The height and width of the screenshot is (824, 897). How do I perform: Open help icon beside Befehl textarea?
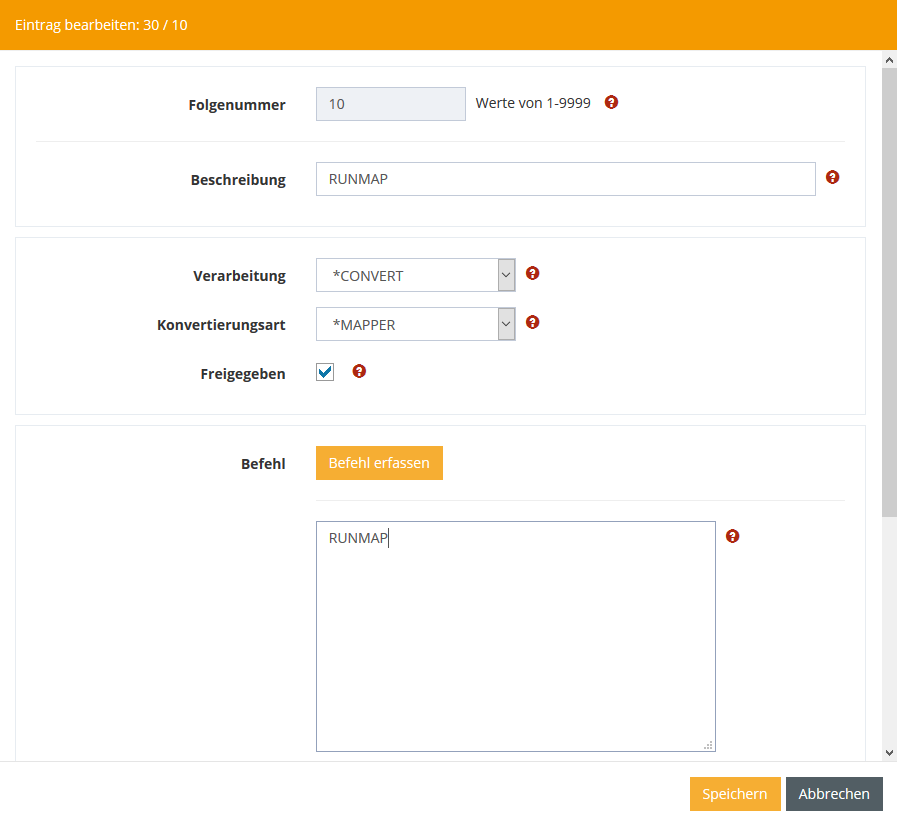pos(732,536)
